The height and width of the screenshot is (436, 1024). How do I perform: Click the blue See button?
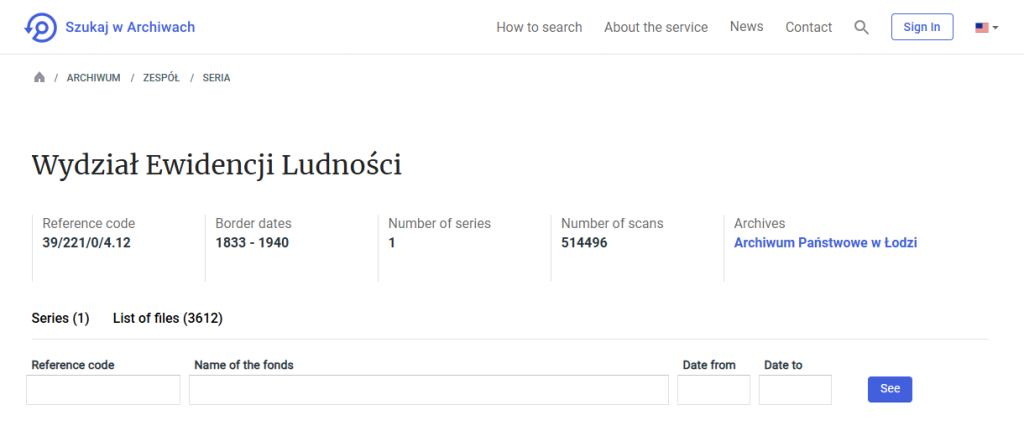[889, 389]
